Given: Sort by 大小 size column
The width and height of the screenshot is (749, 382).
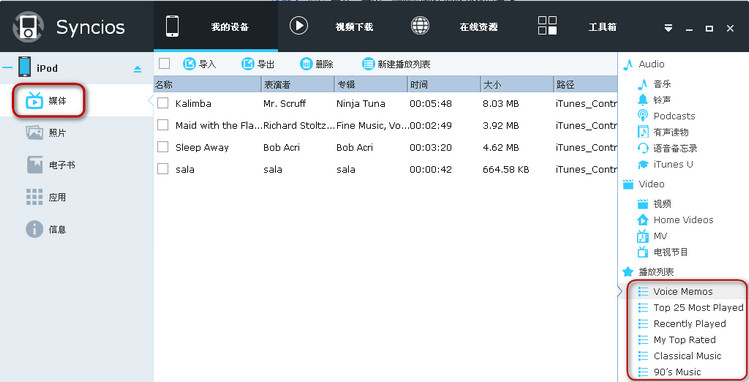Looking at the screenshot, I should coord(517,85).
